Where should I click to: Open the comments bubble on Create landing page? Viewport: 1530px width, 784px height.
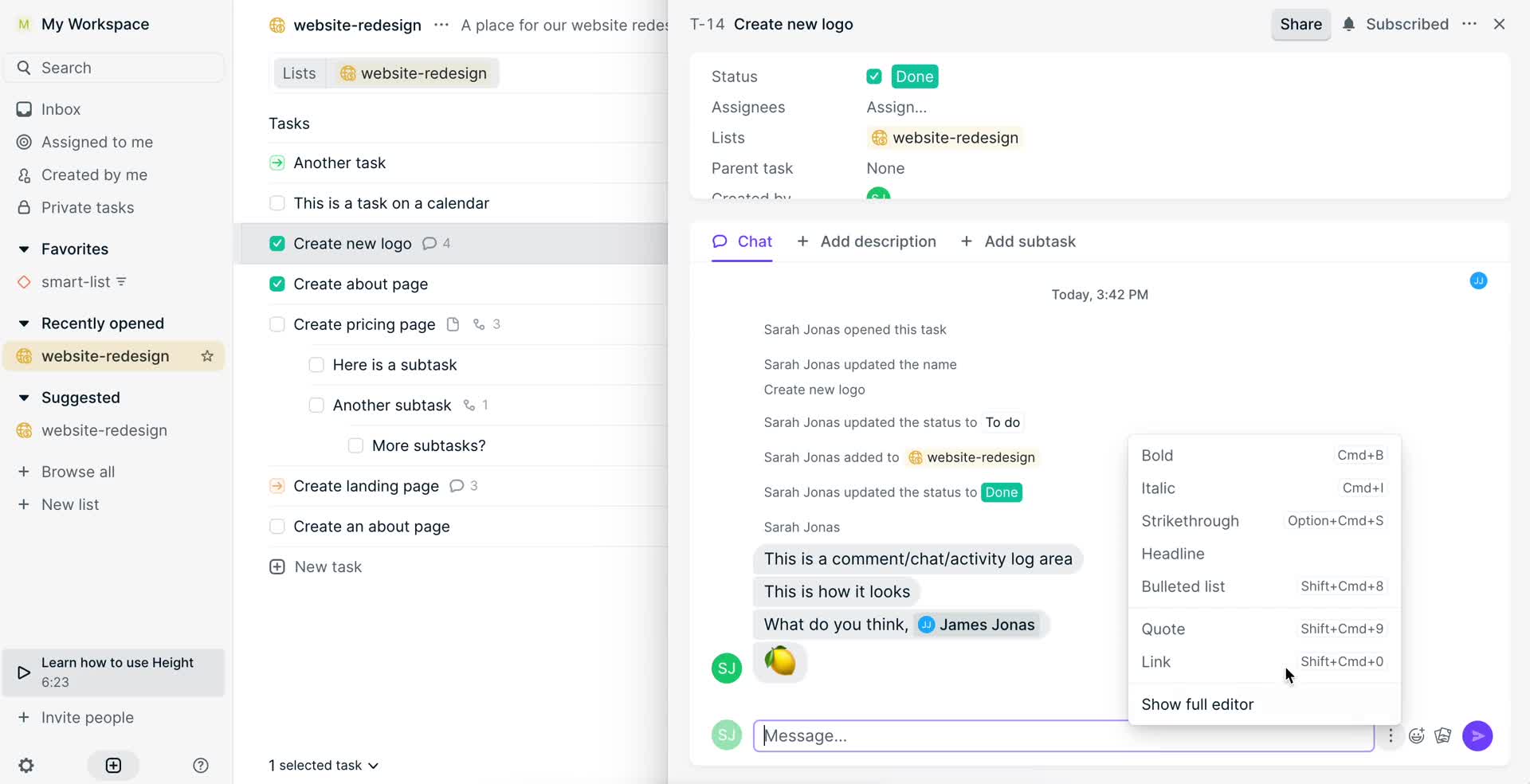[457, 486]
